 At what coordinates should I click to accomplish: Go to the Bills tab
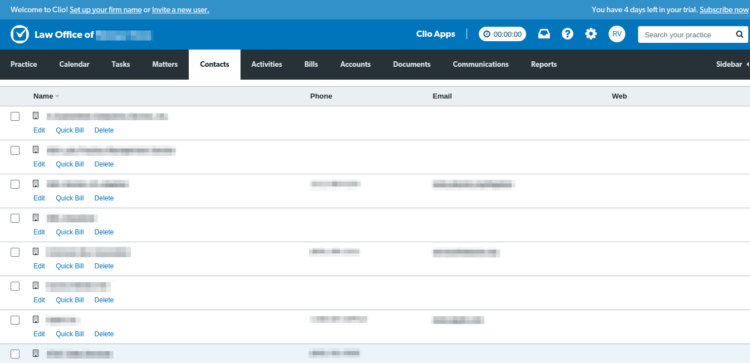(311, 64)
